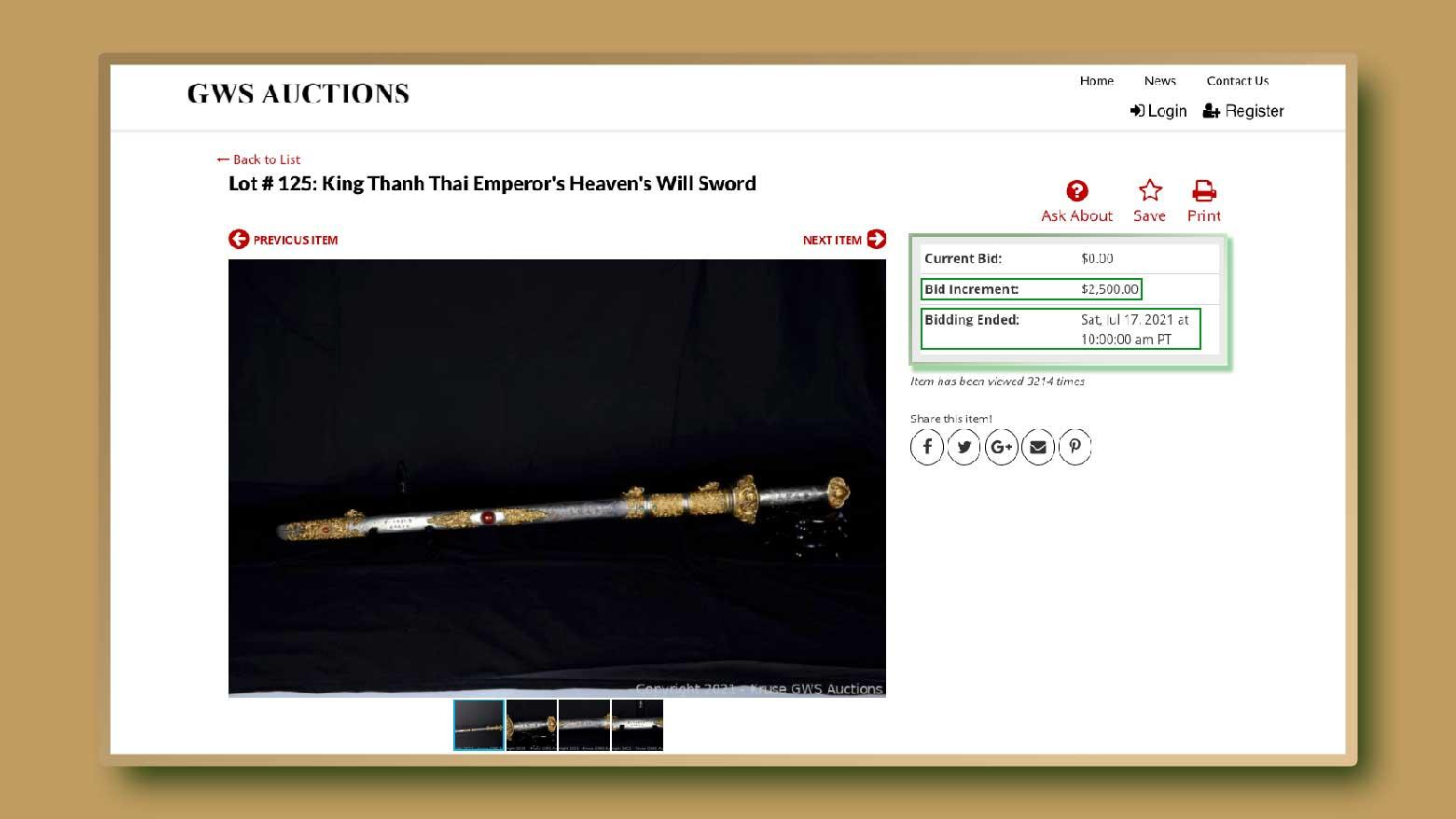Click the Current Bid value $0.00
The width and height of the screenshot is (1456, 819).
[x=1097, y=258]
